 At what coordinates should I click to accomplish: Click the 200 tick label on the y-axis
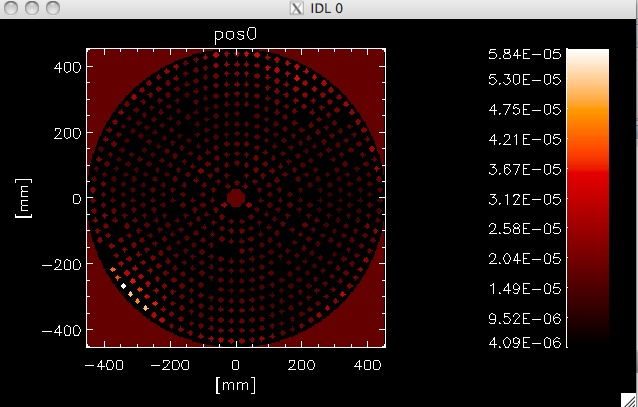click(x=68, y=133)
